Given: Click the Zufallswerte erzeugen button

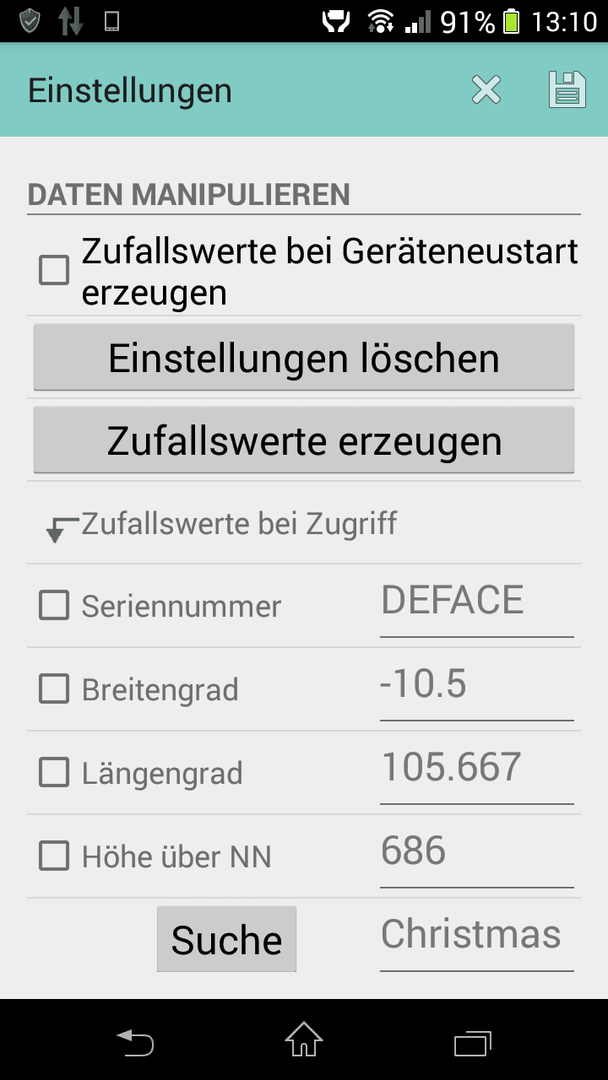Looking at the screenshot, I should click(304, 440).
